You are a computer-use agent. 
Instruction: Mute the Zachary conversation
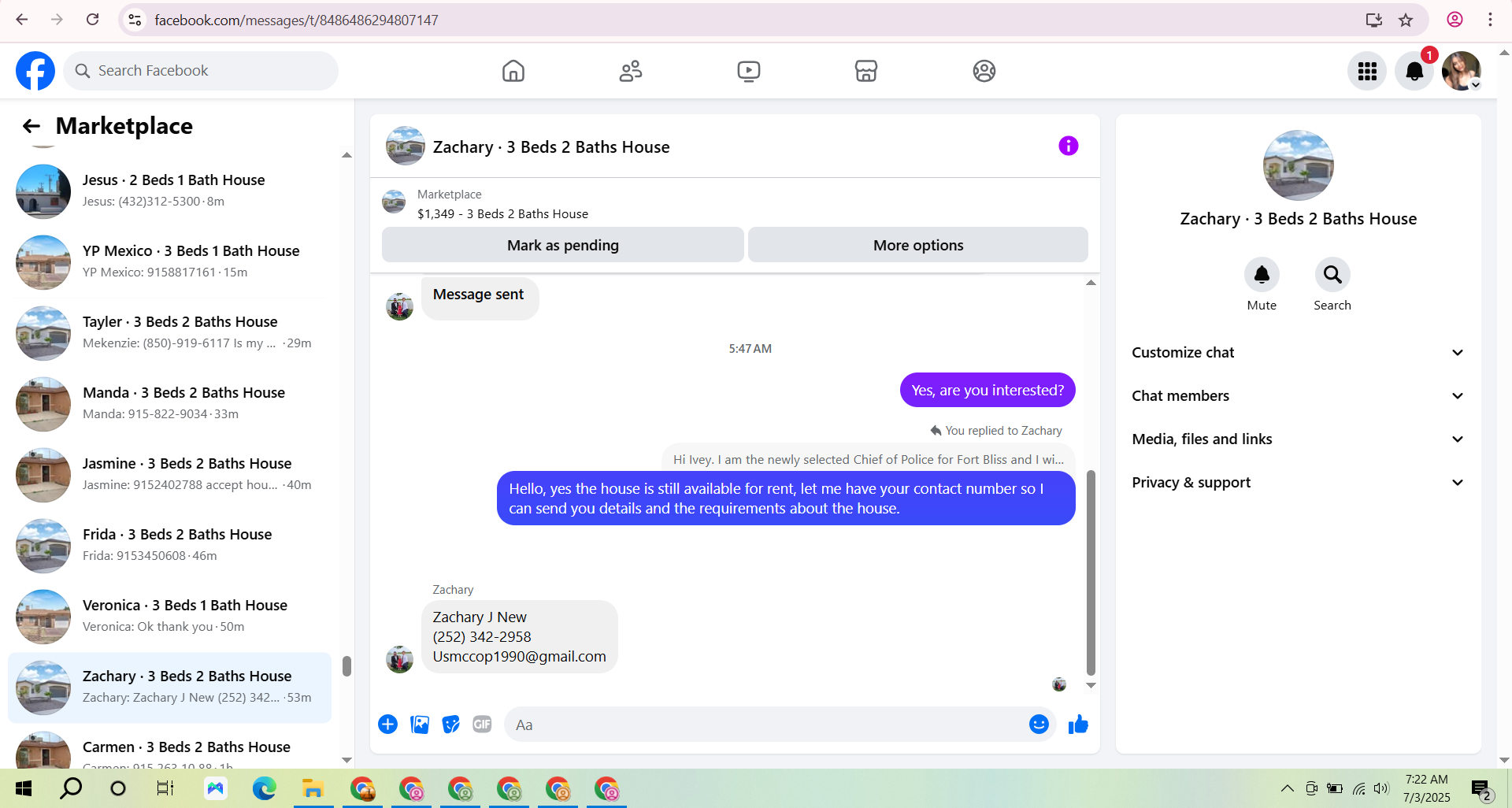tap(1262, 275)
